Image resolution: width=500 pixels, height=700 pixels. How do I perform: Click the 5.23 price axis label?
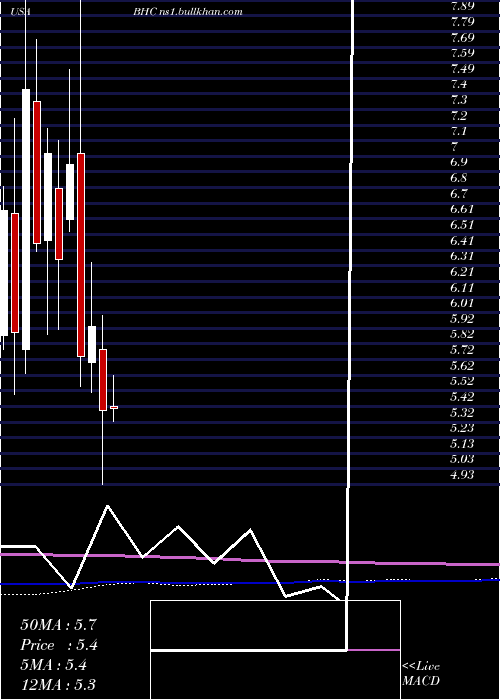click(462, 428)
